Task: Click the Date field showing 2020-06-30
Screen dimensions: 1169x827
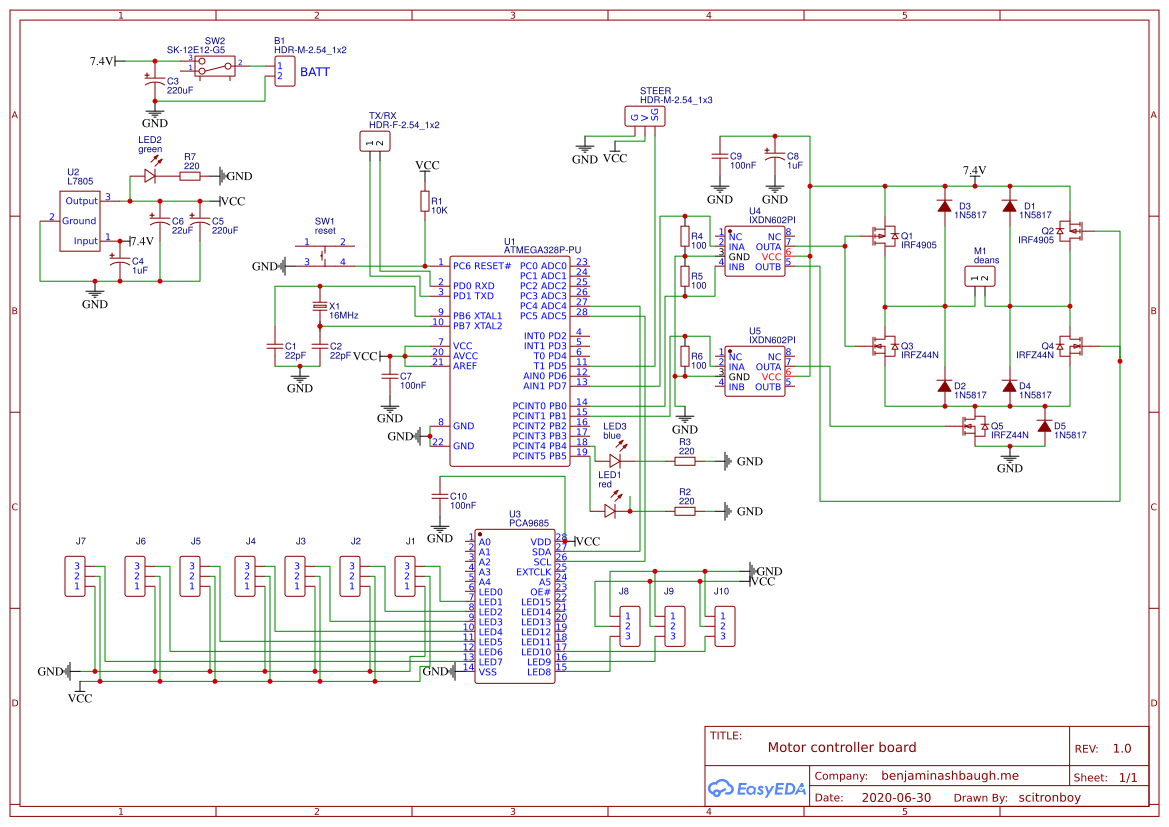Action: click(897, 797)
